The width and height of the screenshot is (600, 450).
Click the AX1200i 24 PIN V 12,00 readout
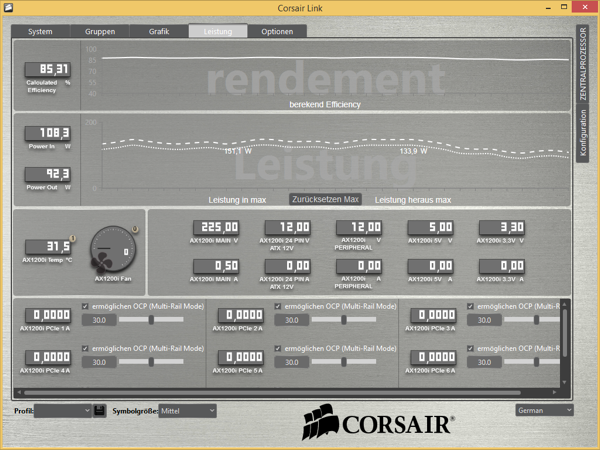pos(288,227)
